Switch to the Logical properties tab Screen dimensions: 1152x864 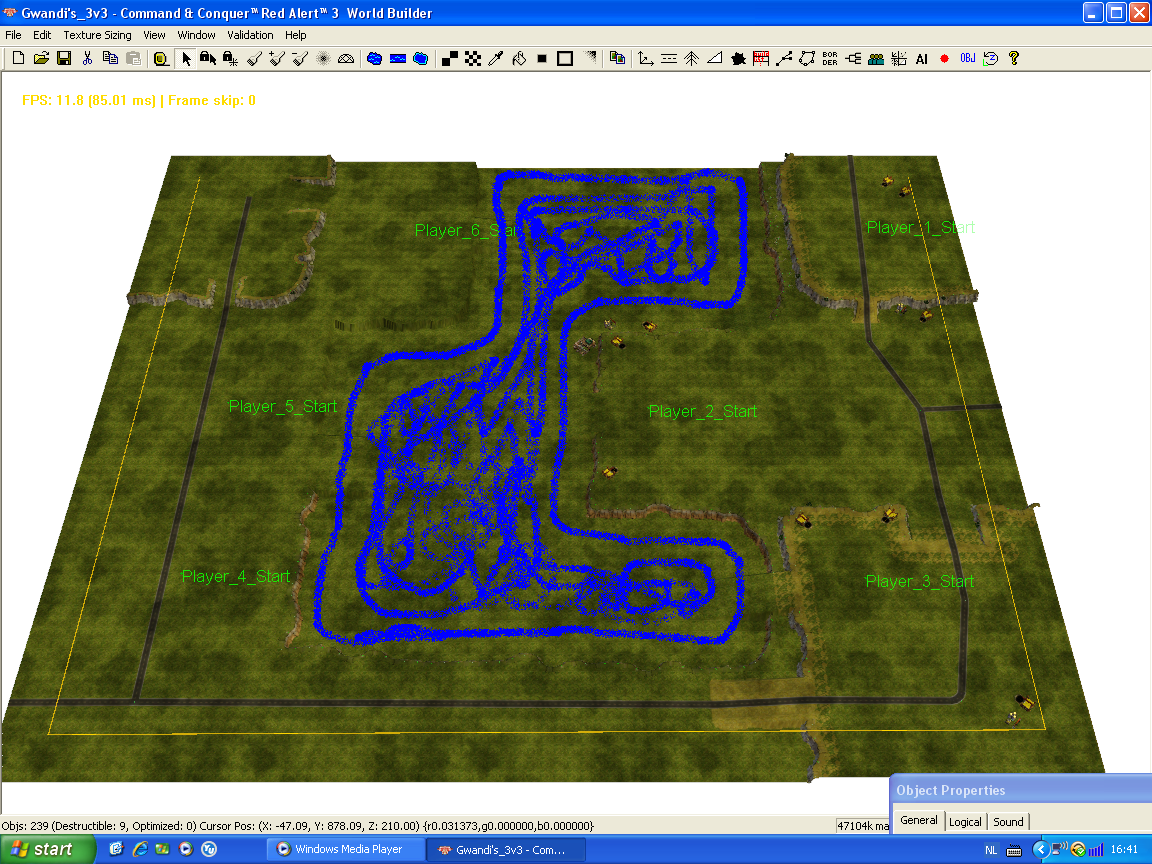pos(965,822)
